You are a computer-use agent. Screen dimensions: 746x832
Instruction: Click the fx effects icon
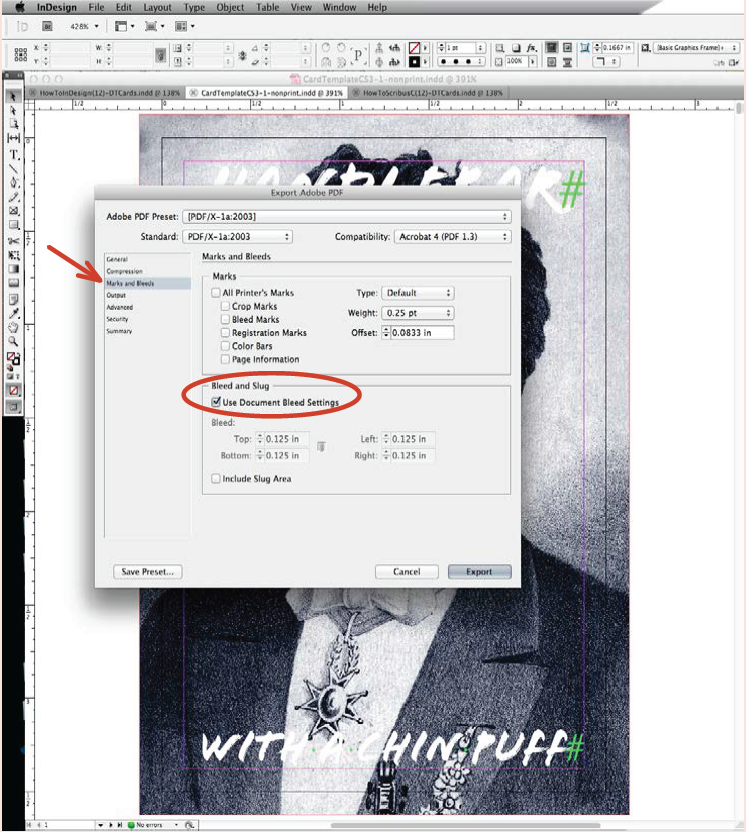[531, 48]
